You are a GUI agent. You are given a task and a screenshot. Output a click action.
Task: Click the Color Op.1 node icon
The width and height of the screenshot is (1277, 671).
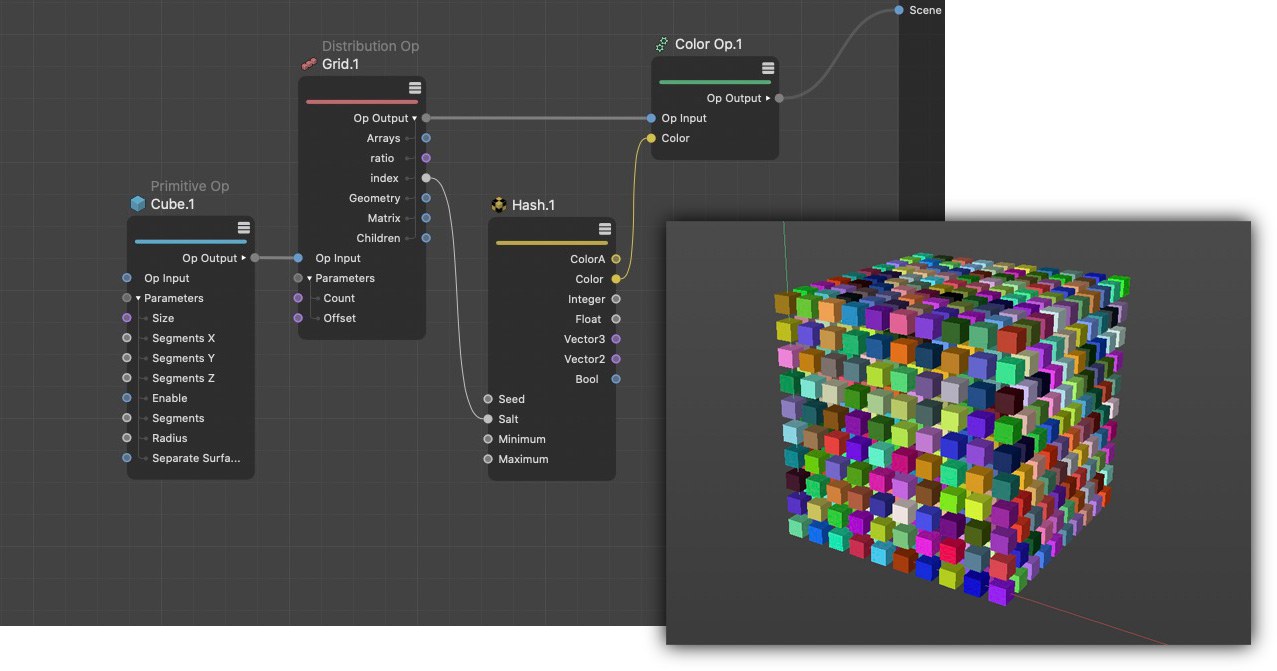662,44
